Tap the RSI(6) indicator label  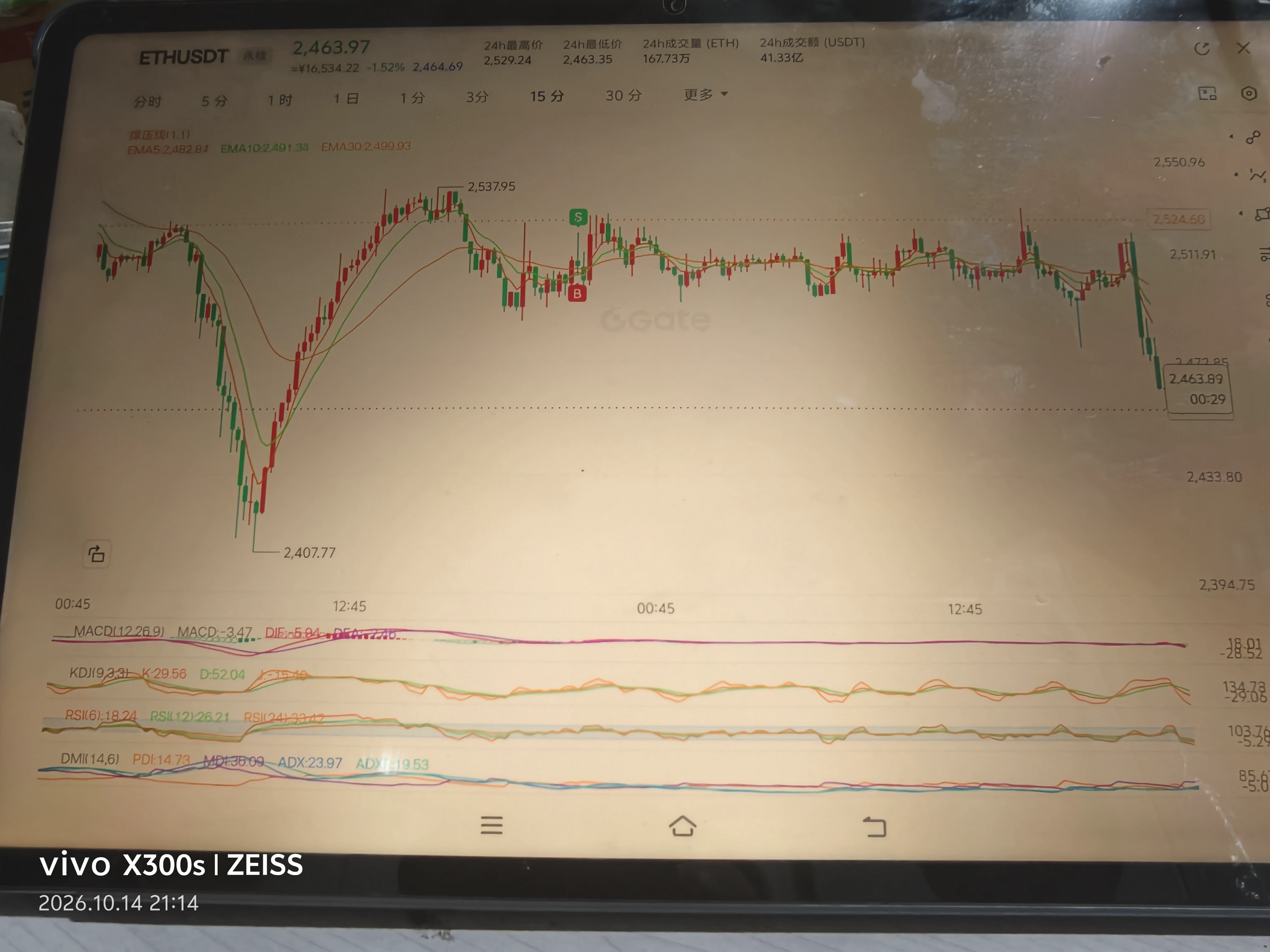click(x=101, y=716)
